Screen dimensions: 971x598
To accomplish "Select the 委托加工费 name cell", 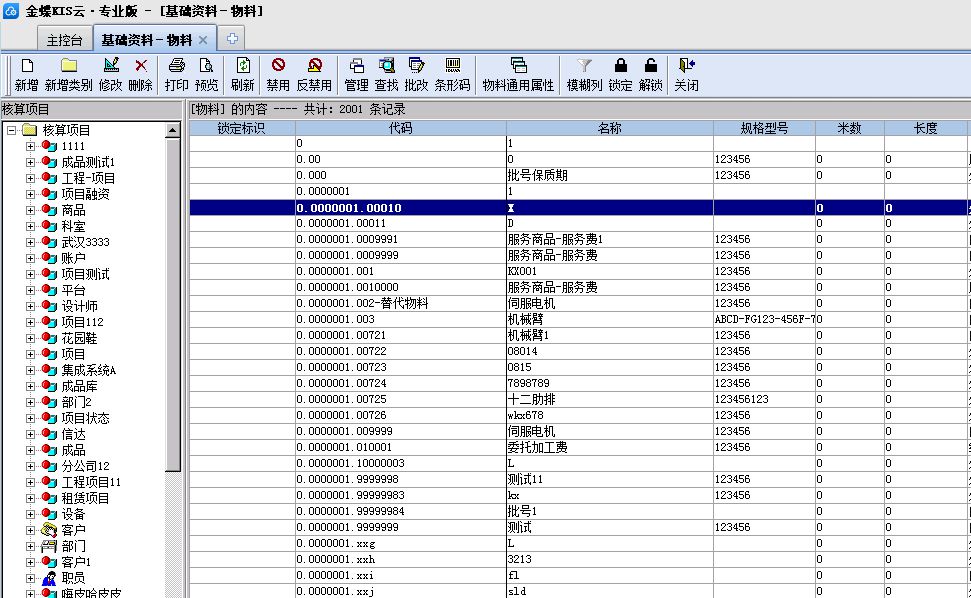I will pos(609,448).
